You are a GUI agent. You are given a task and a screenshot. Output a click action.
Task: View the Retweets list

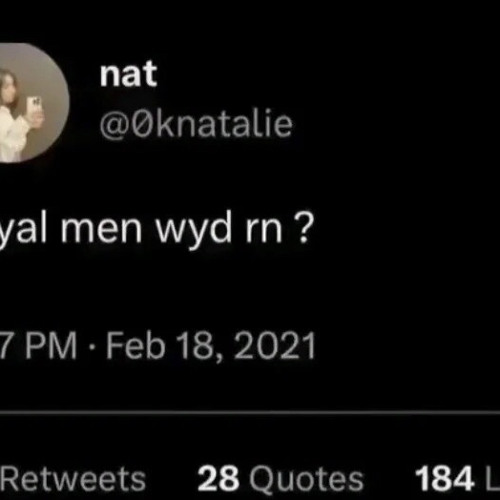pyautogui.click(x=73, y=479)
